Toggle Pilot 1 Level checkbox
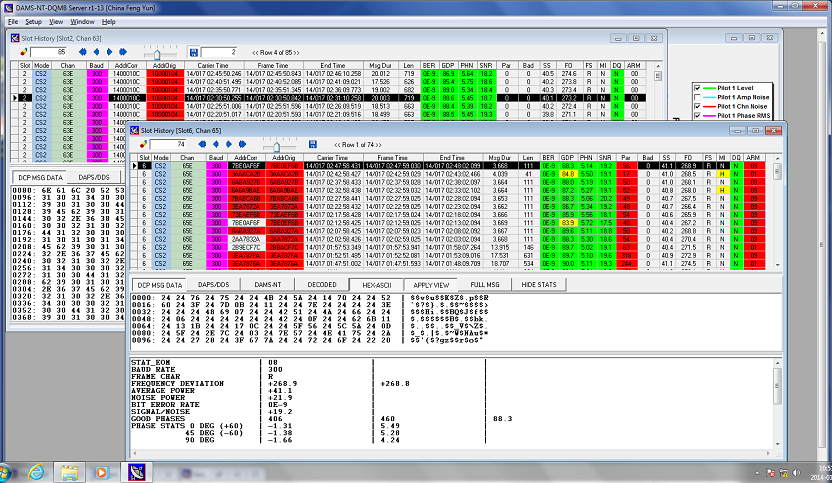The image size is (832, 483). (697, 88)
